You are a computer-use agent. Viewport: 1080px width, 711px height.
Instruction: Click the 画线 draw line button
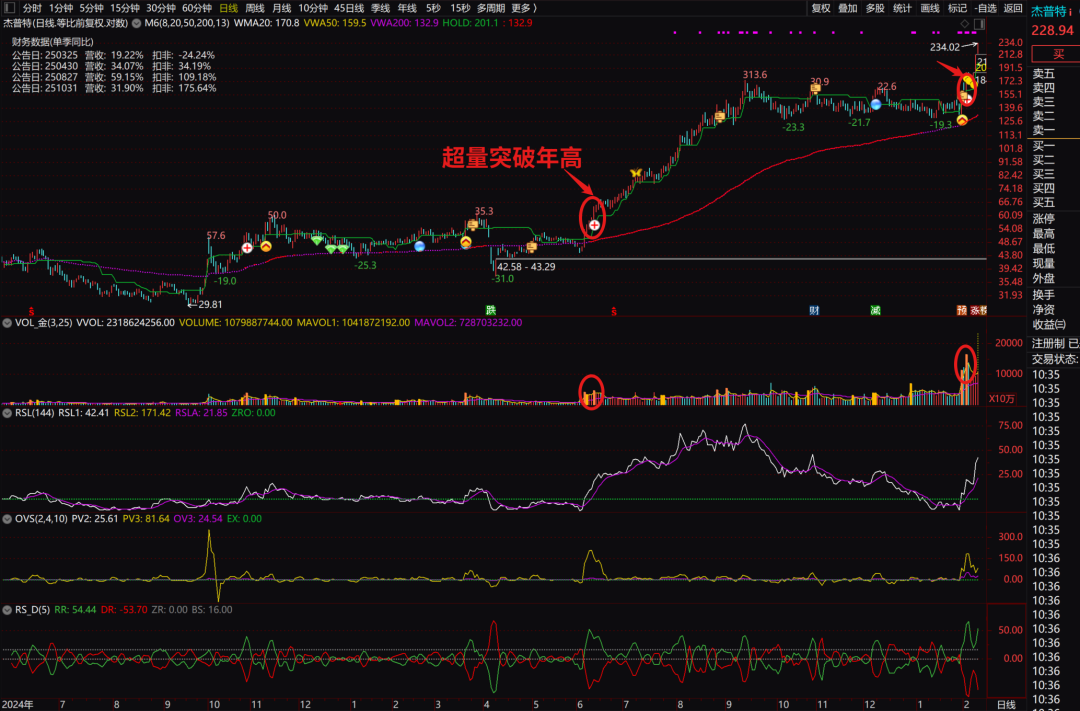tap(930, 8)
